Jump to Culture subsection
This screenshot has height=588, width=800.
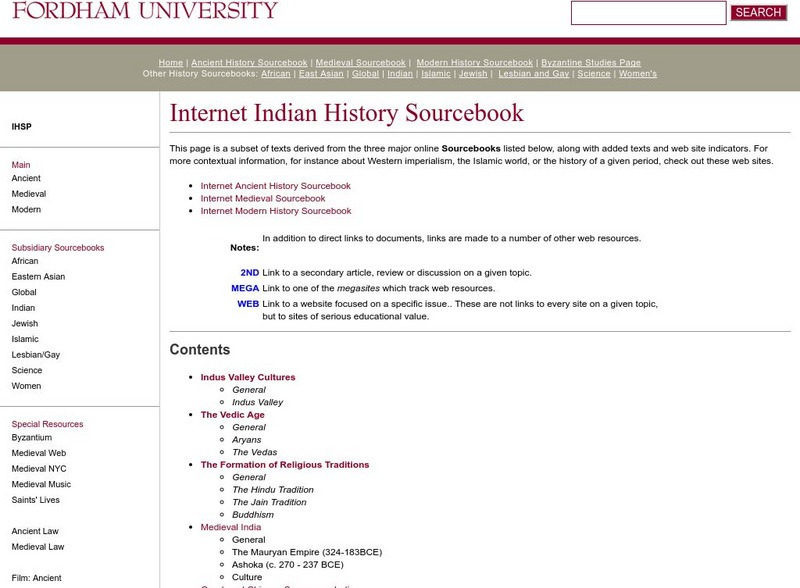coord(247,577)
